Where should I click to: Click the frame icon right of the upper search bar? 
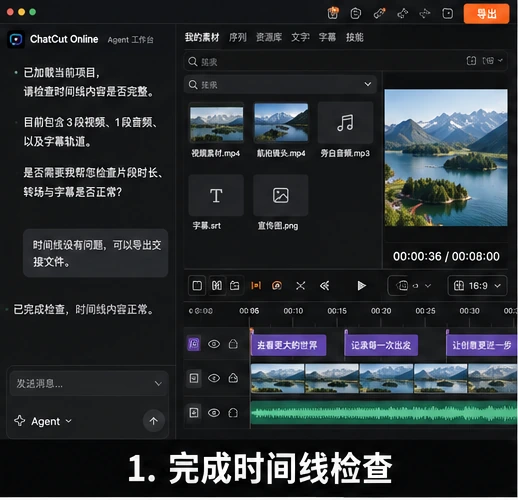point(471,61)
